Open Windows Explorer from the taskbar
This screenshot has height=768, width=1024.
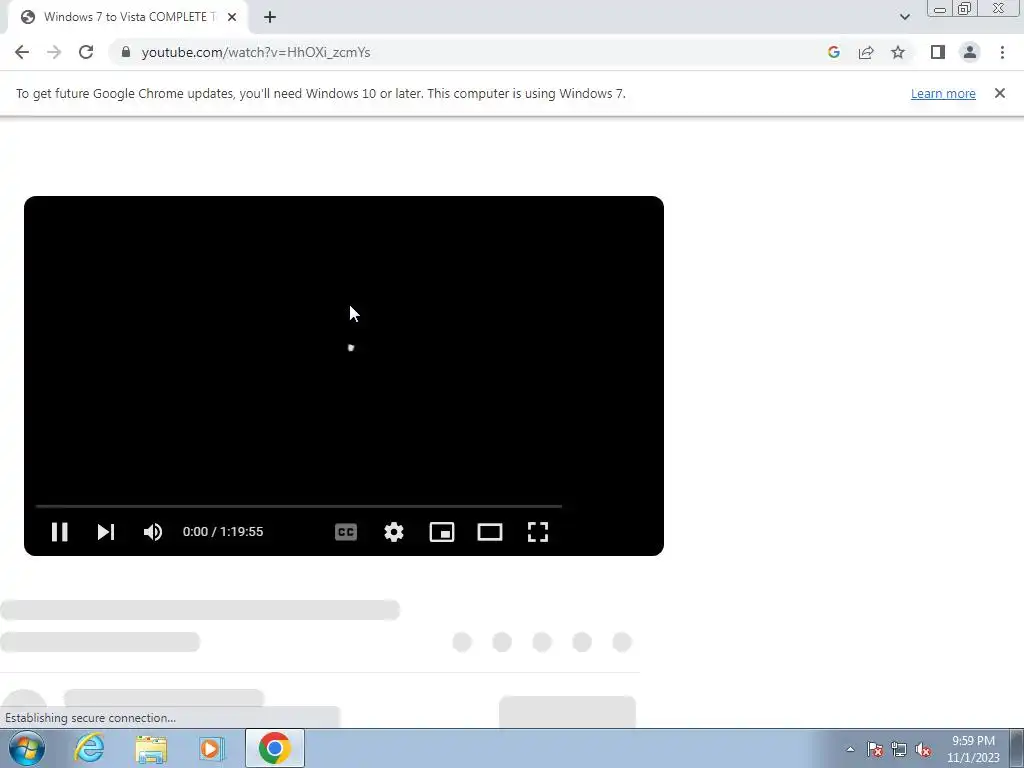coord(151,748)
